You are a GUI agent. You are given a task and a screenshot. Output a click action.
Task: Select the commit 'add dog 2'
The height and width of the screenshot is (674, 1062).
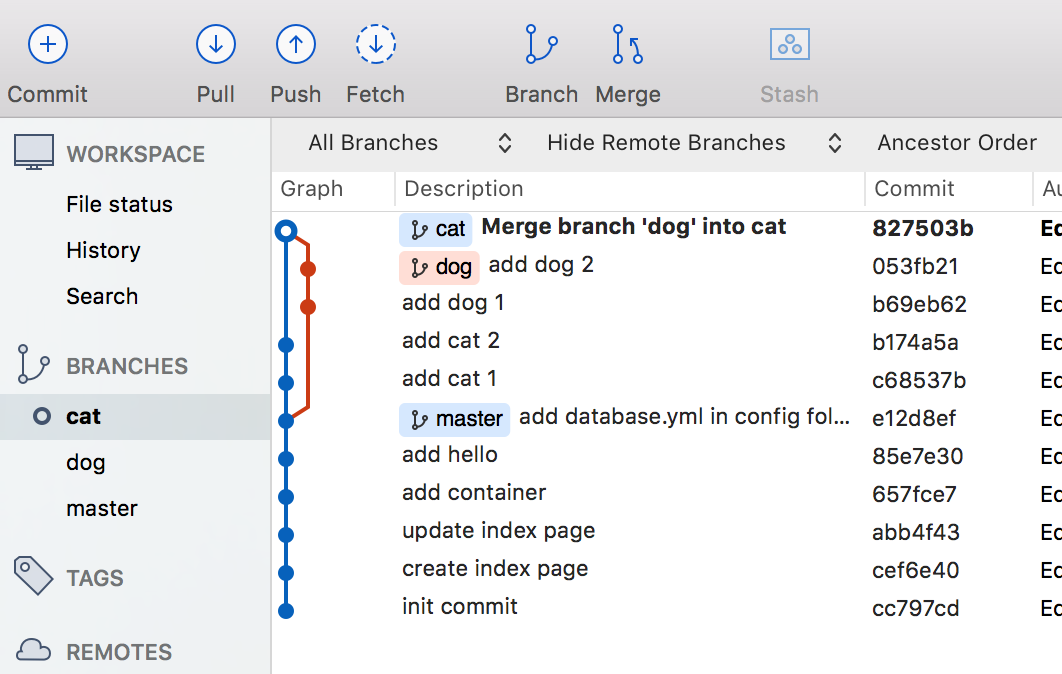coord(541,266)
